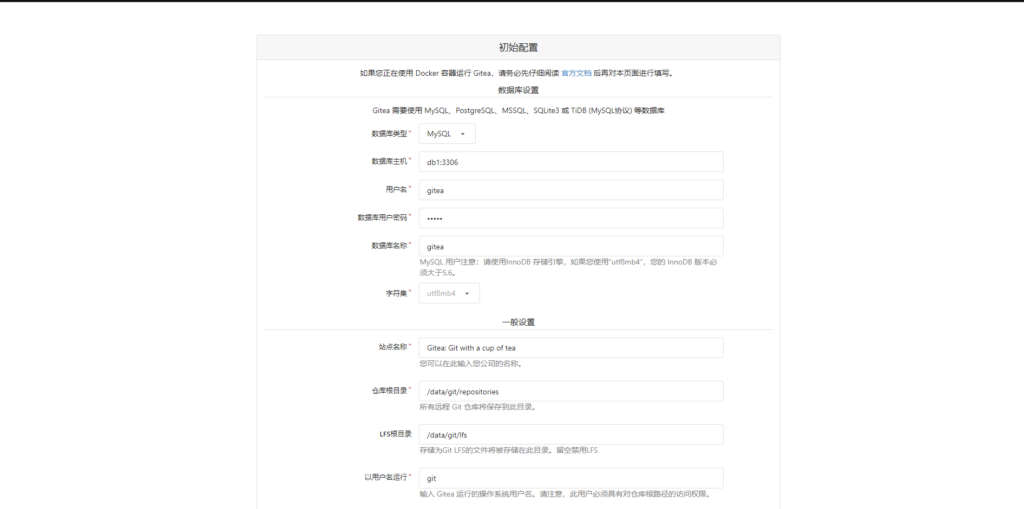Select the 以用户名运行 field containing git

point(570,478)
